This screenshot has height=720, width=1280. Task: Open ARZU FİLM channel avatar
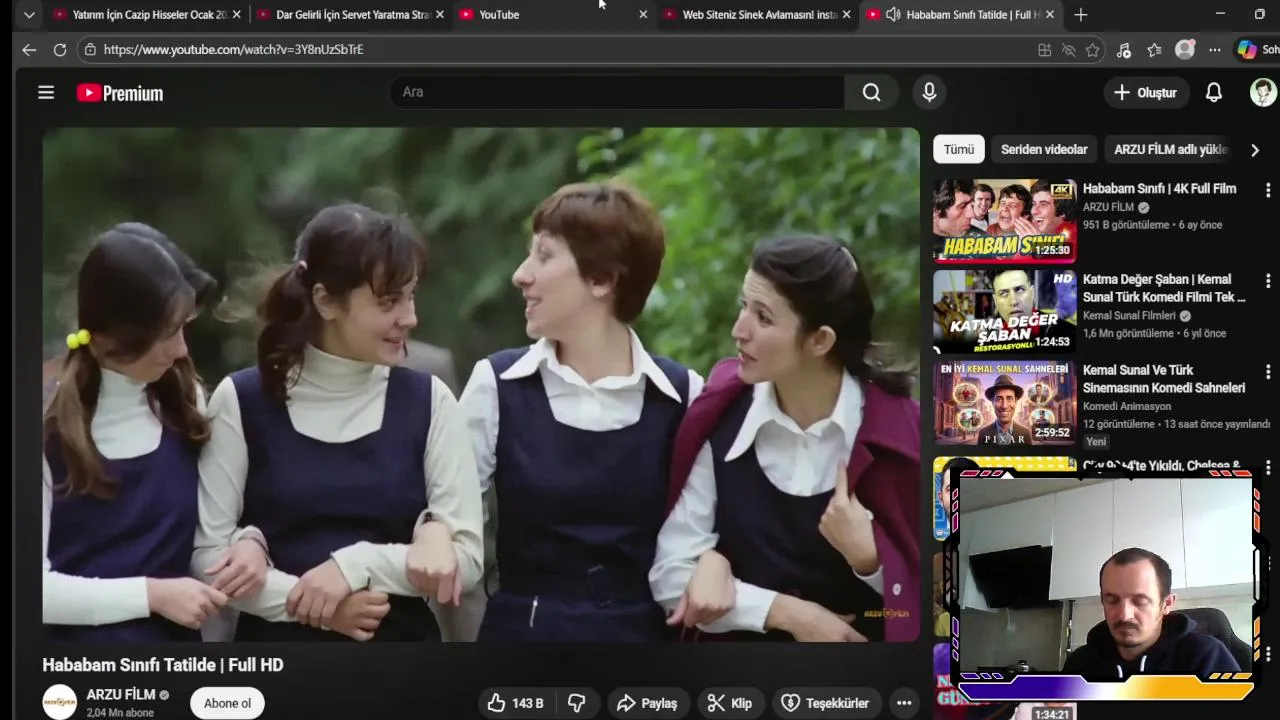(x=59, y=702)
